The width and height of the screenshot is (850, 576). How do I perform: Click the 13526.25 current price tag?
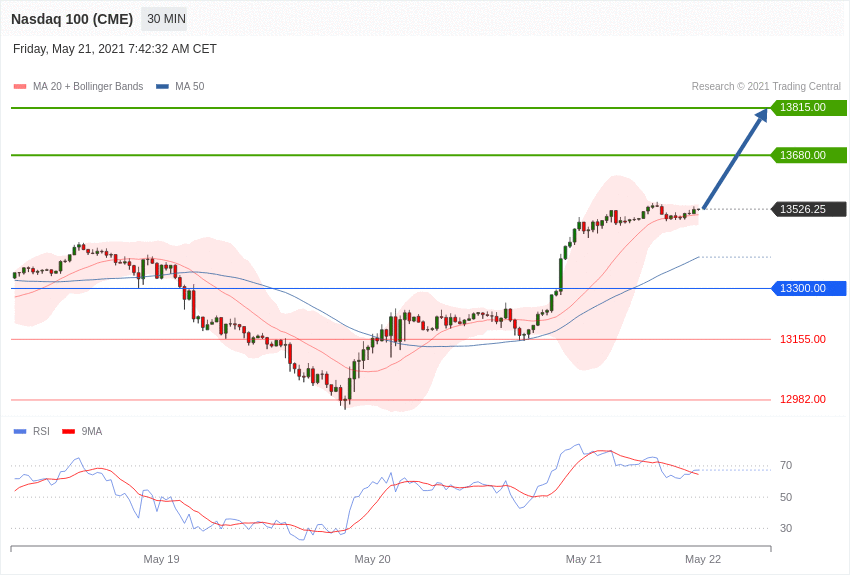click(808, 209)
